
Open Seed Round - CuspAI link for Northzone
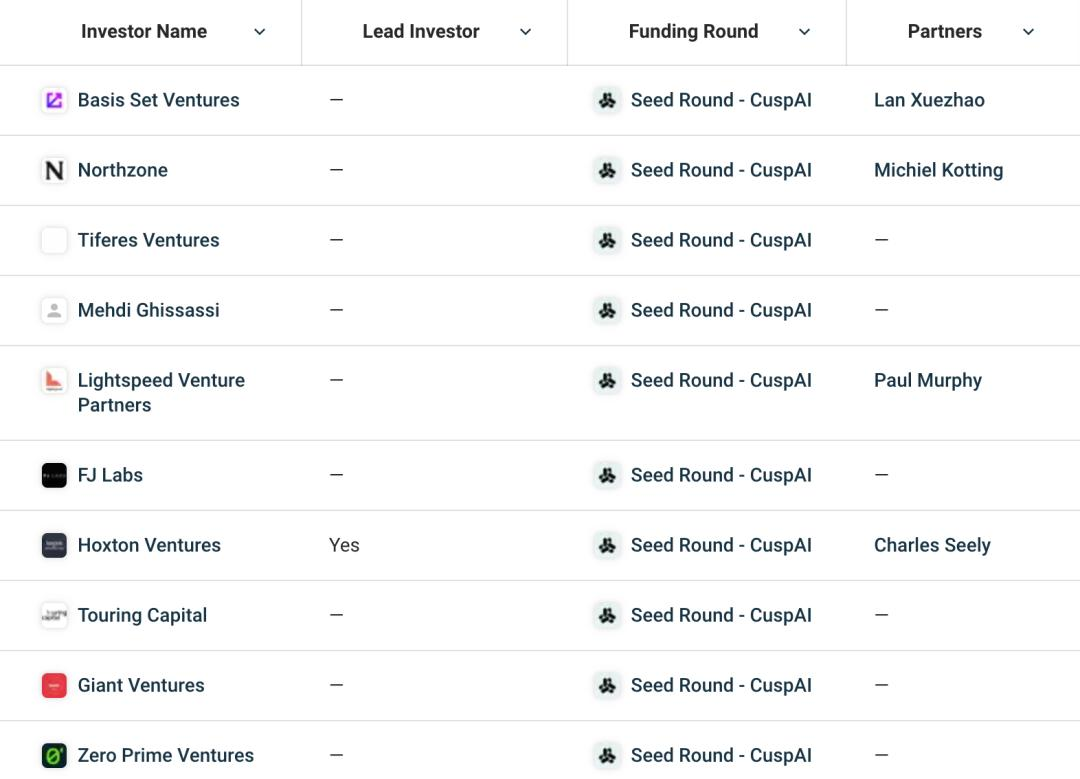click(x=721, y=170)
